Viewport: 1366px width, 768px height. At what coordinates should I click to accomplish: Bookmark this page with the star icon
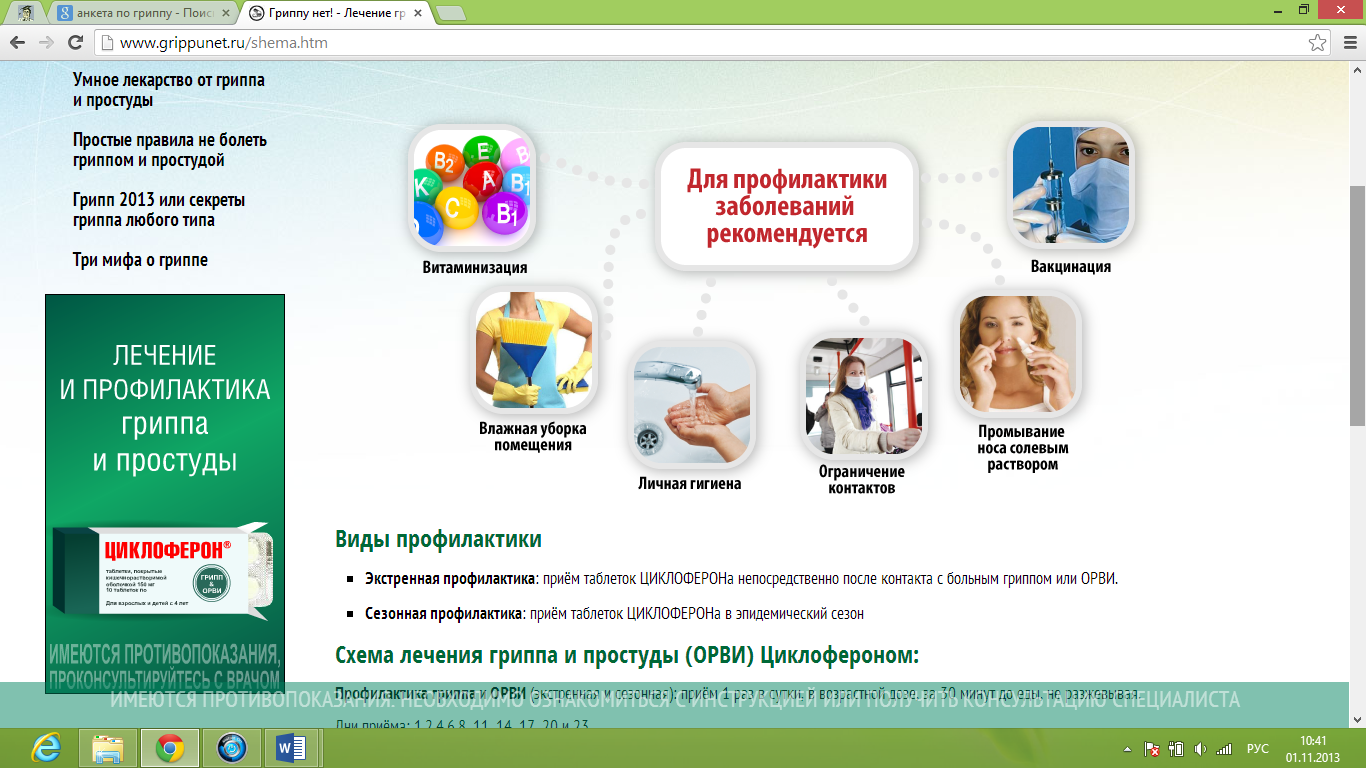[1318, 43]
